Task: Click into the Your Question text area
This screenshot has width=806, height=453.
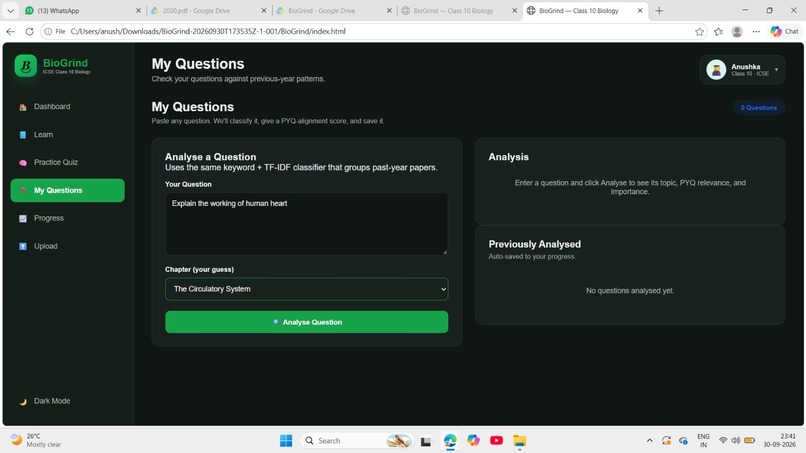Action: (306, 224)
